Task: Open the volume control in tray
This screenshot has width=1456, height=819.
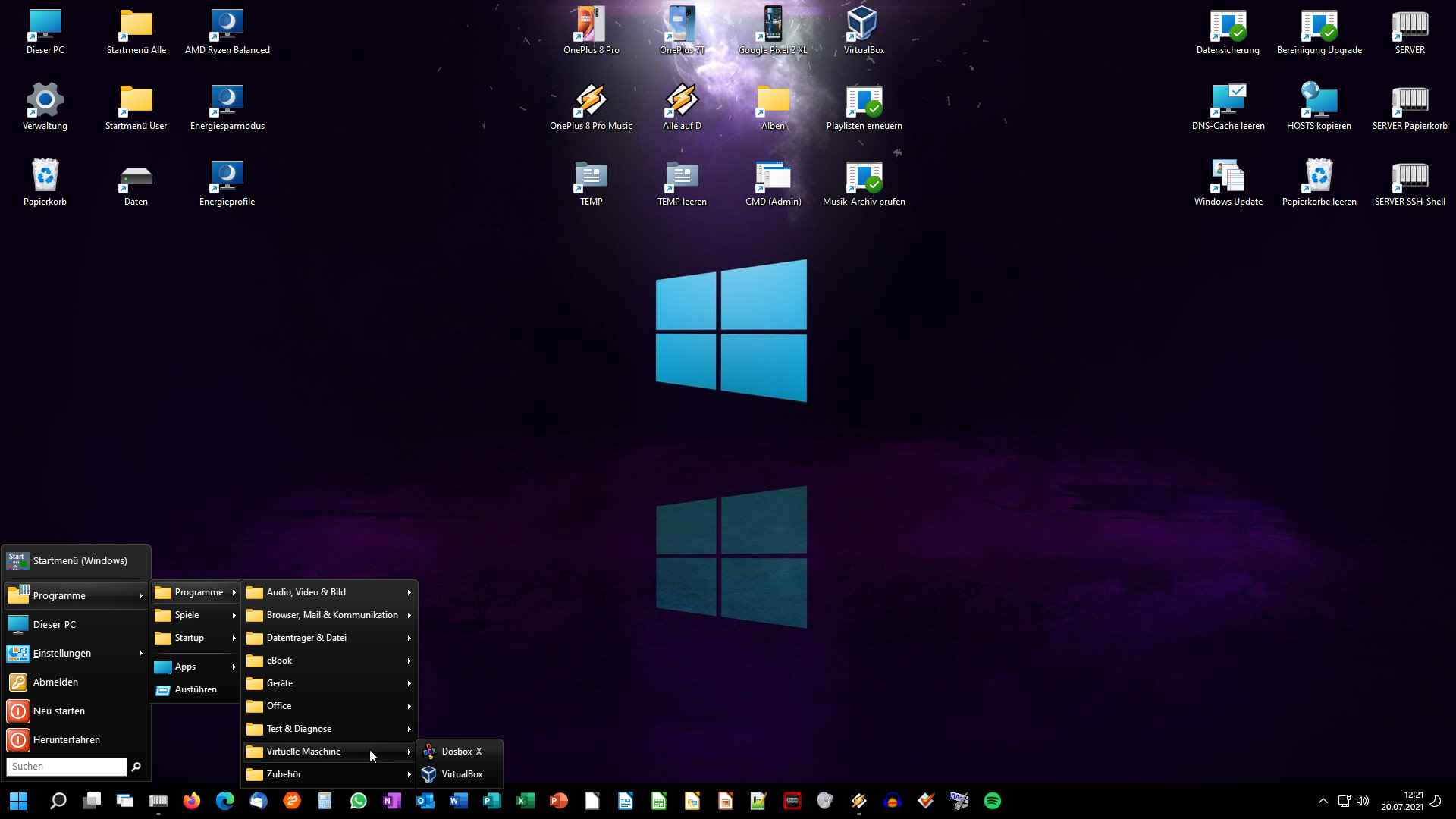Action: tap(1363, 801)
